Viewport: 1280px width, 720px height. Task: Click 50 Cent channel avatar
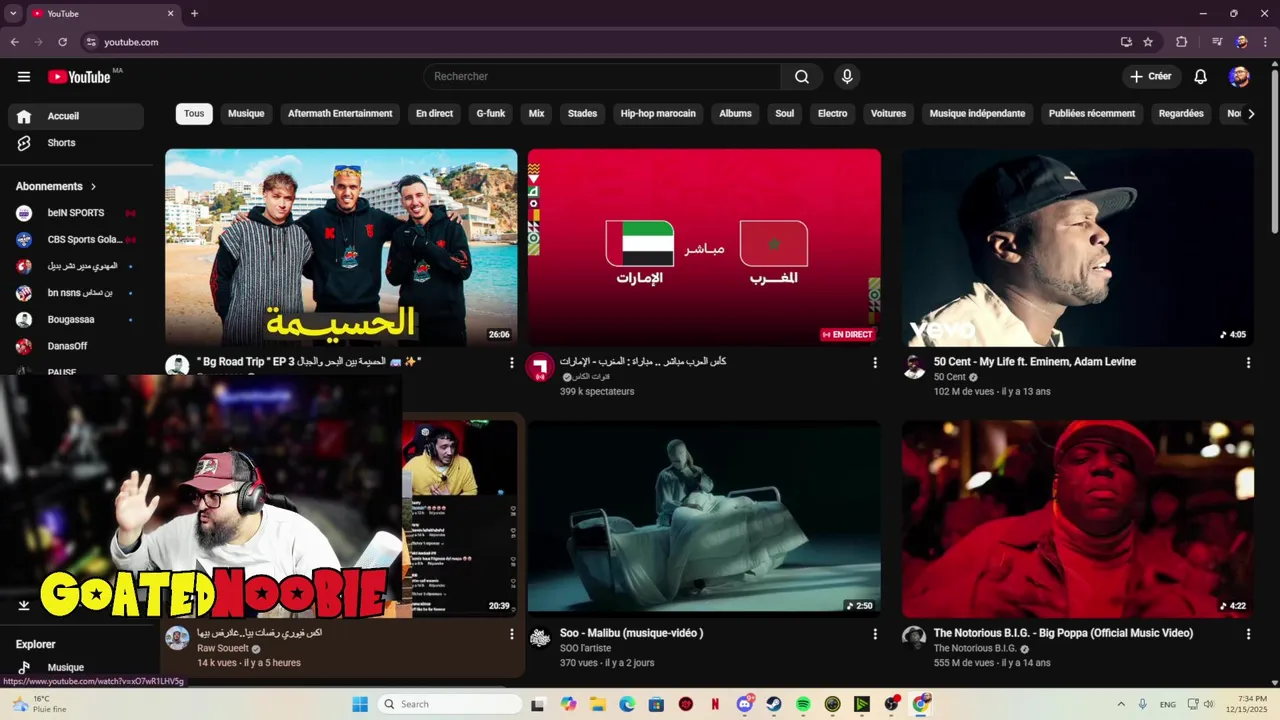pyautogui.click(x=914, y=366)
